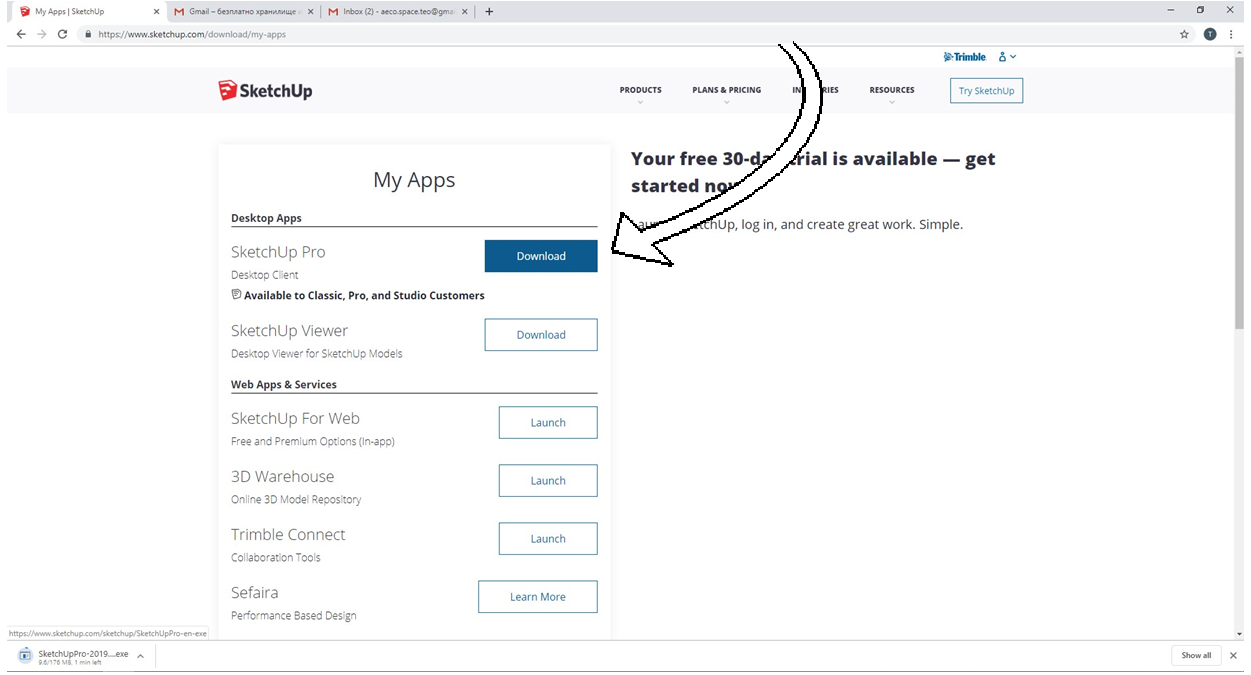
Task: Launch SketchUp For Web
Action: [x=548, y=423]
